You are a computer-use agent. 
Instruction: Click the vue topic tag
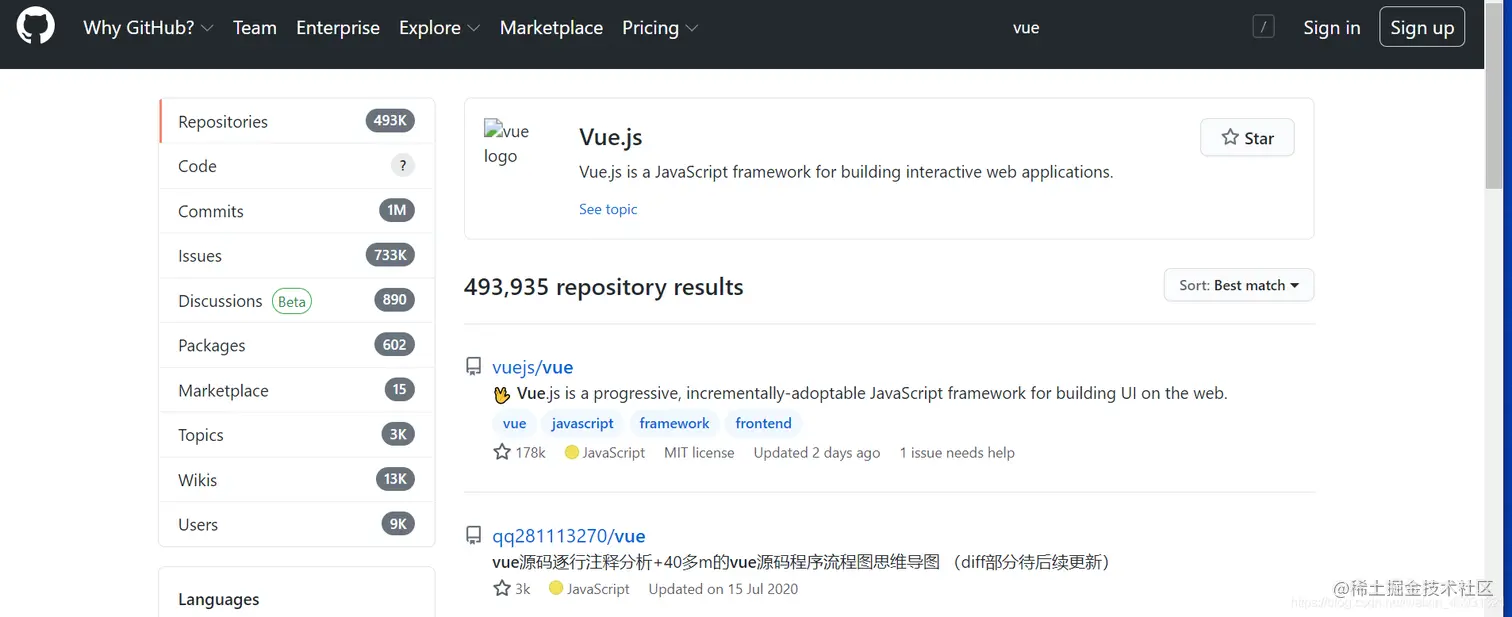[x=514, y=423]
